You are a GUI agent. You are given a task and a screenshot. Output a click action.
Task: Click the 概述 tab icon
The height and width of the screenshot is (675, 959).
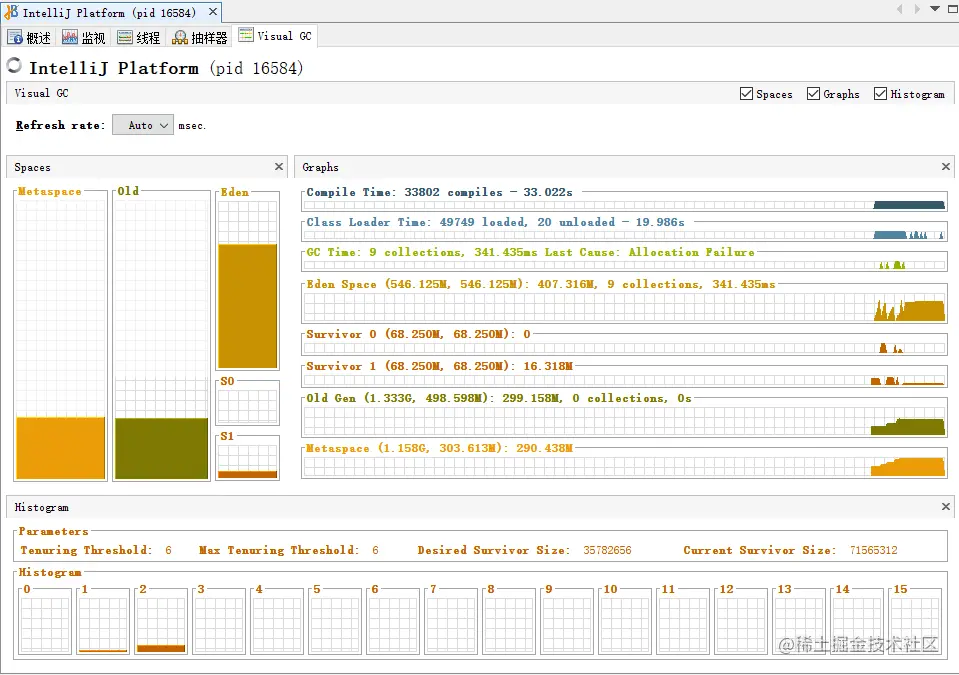coord(15,37)
